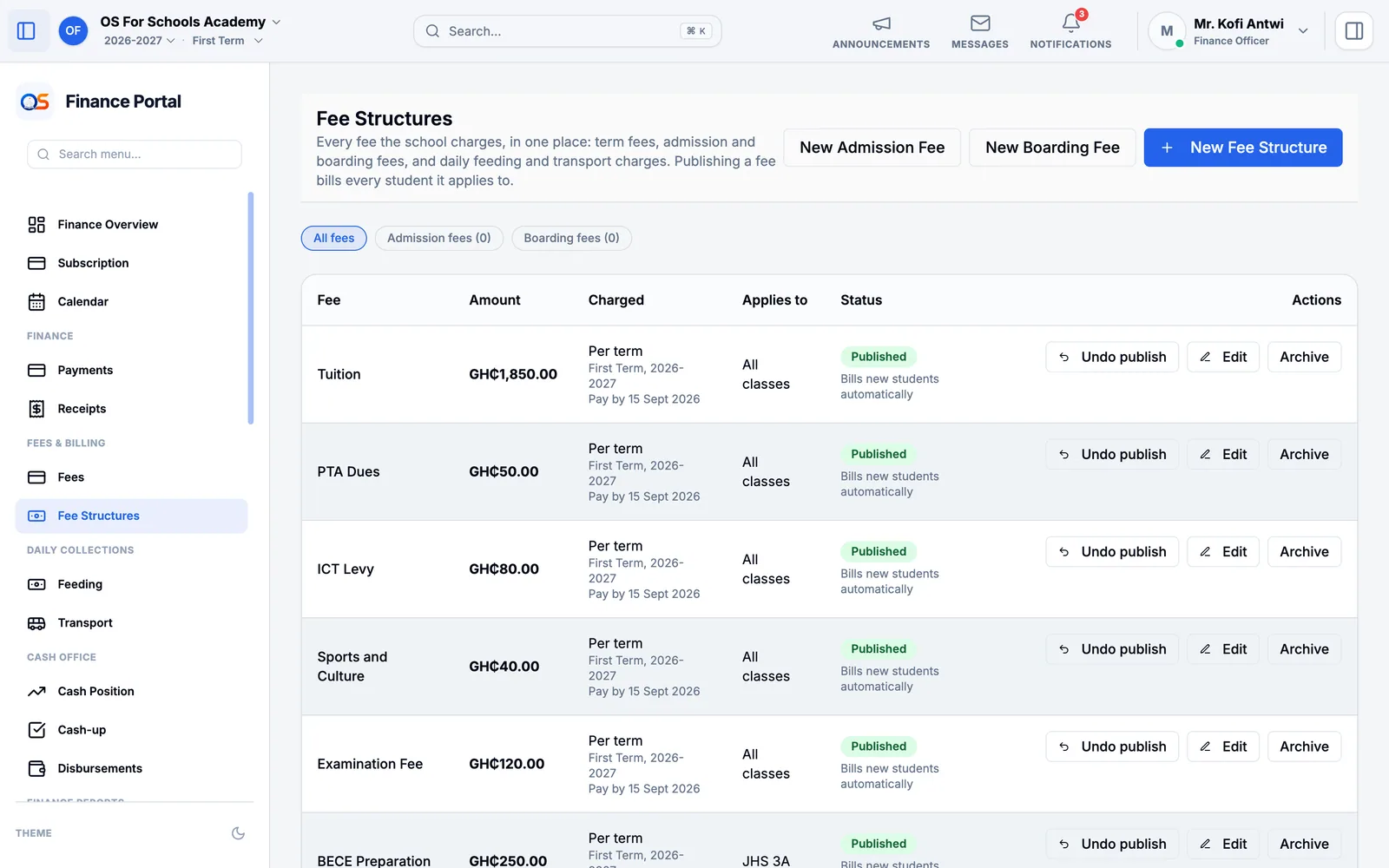Screen dimensions: 1389x868
Task: Select the All fees filter tab
Action: coord(333,238)
